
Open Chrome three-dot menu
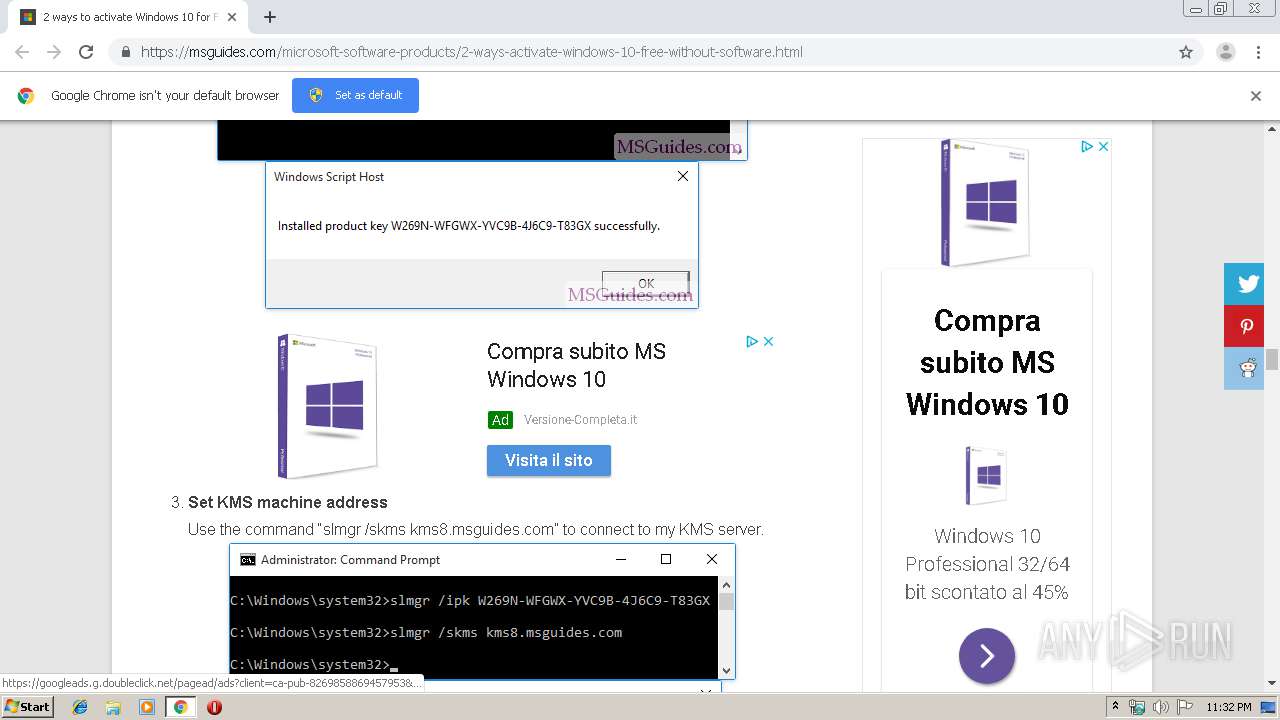(x=1258, y=52)
